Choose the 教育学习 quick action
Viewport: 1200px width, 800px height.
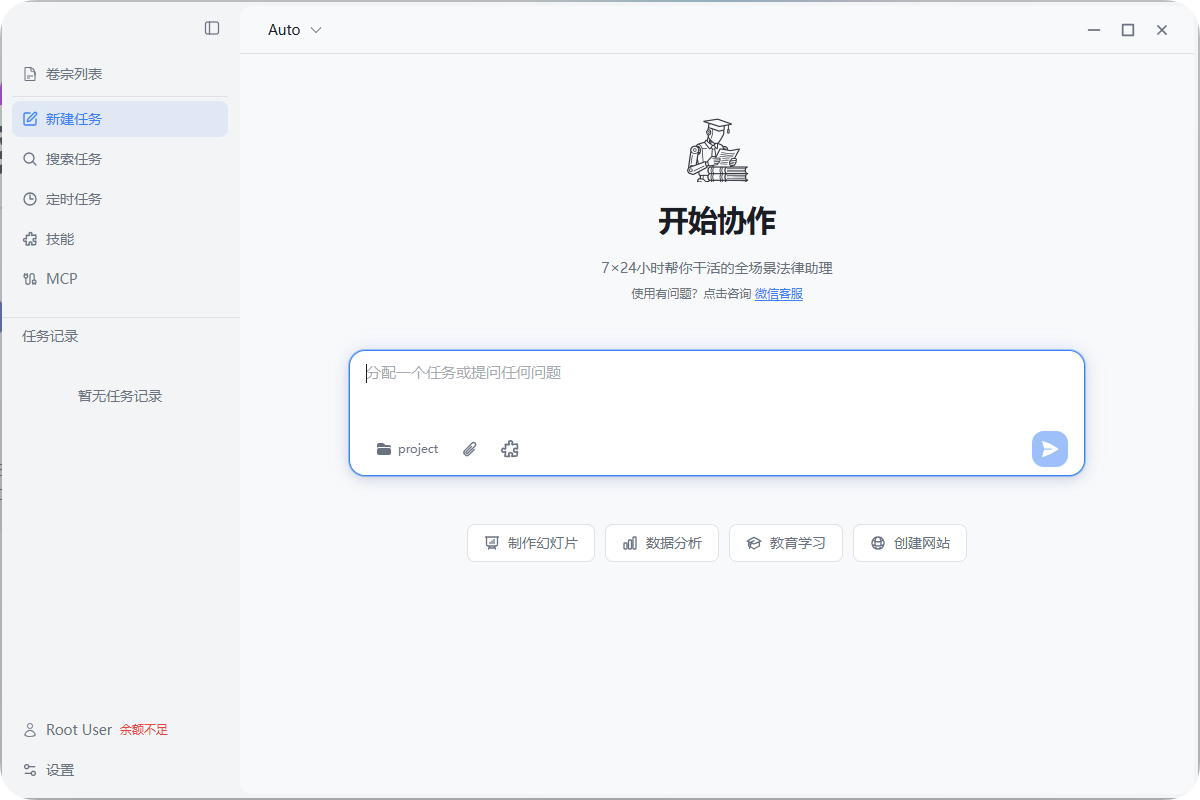[x=786, y=543]
